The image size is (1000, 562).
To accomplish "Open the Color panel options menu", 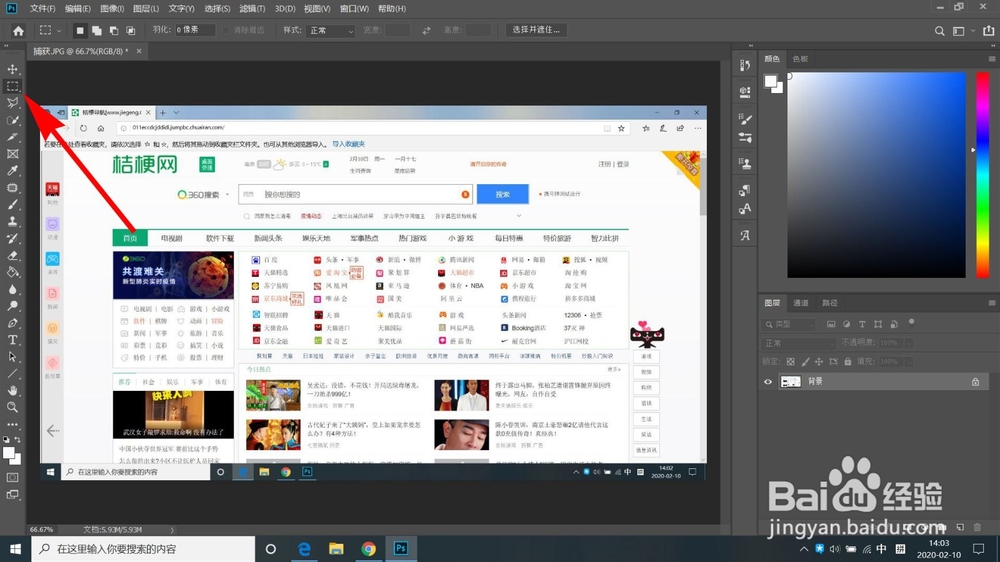I will (x=992, y=59).
